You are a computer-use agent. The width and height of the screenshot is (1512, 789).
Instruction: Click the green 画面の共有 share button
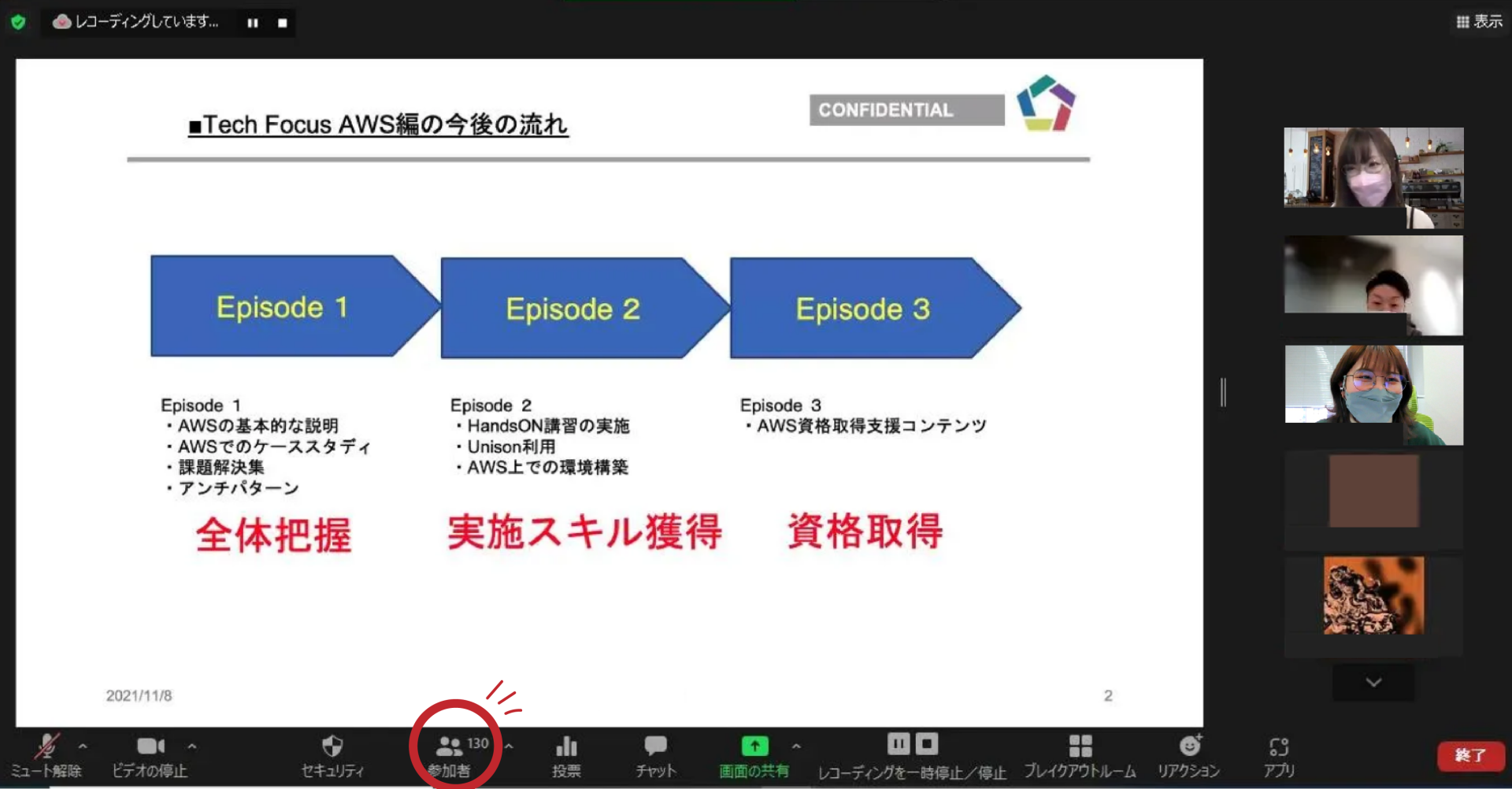tap(754, 756)
